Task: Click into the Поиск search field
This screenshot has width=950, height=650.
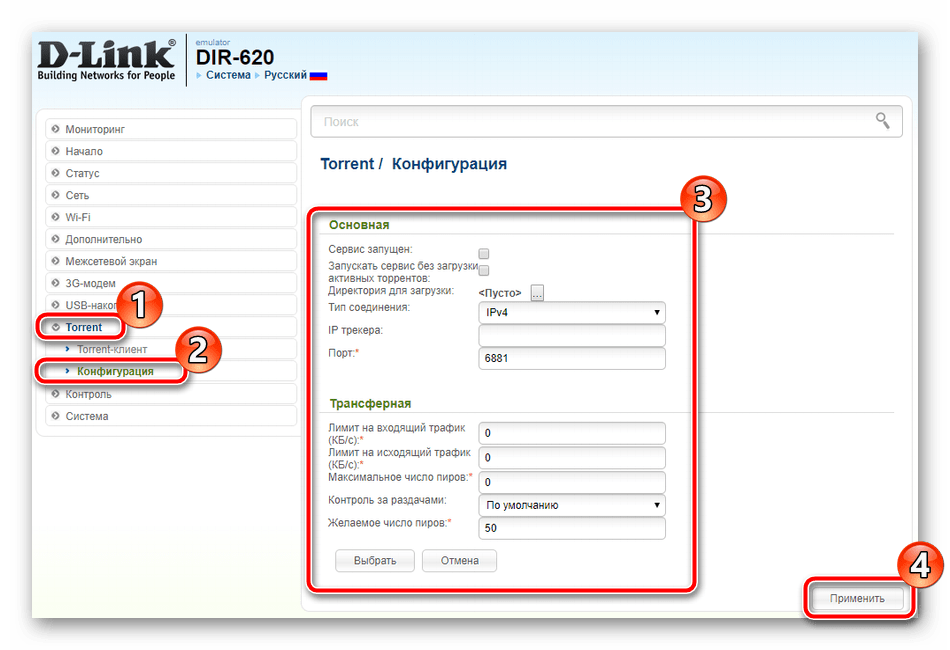Action: [606, 122]
